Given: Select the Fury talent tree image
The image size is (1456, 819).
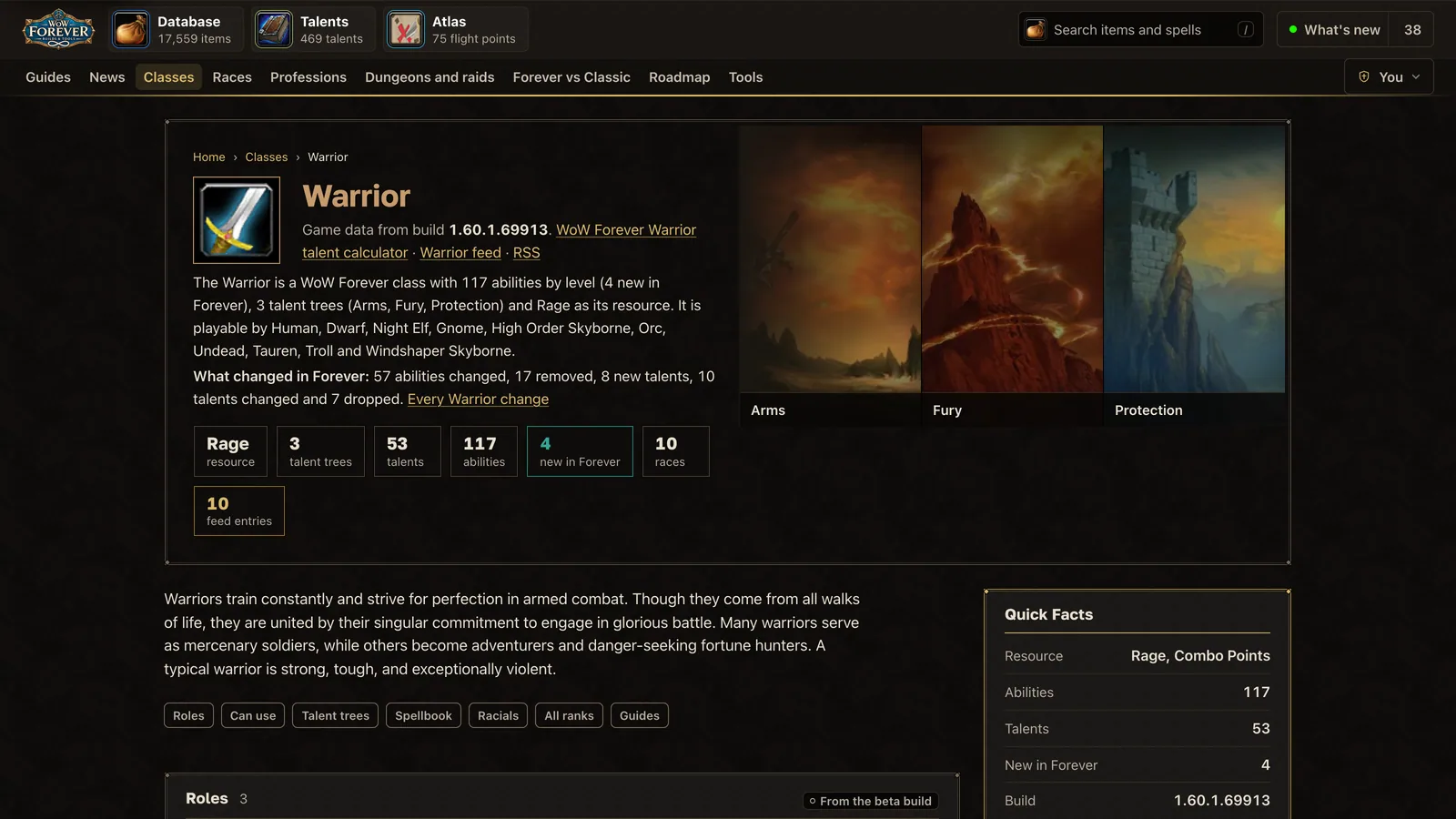Looking at the screenshot, I should [1012, 275].
